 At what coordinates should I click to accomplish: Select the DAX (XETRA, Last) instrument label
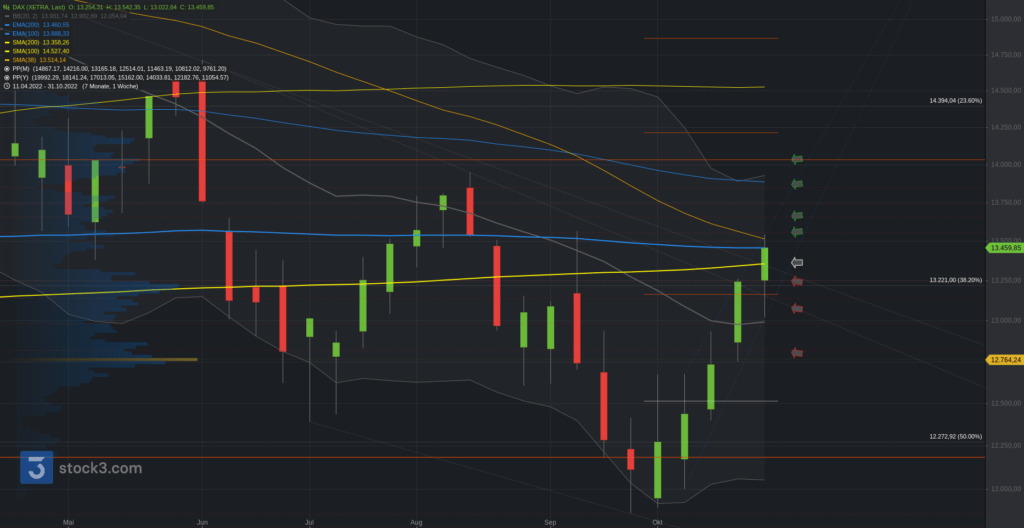(x=48, y=6)
